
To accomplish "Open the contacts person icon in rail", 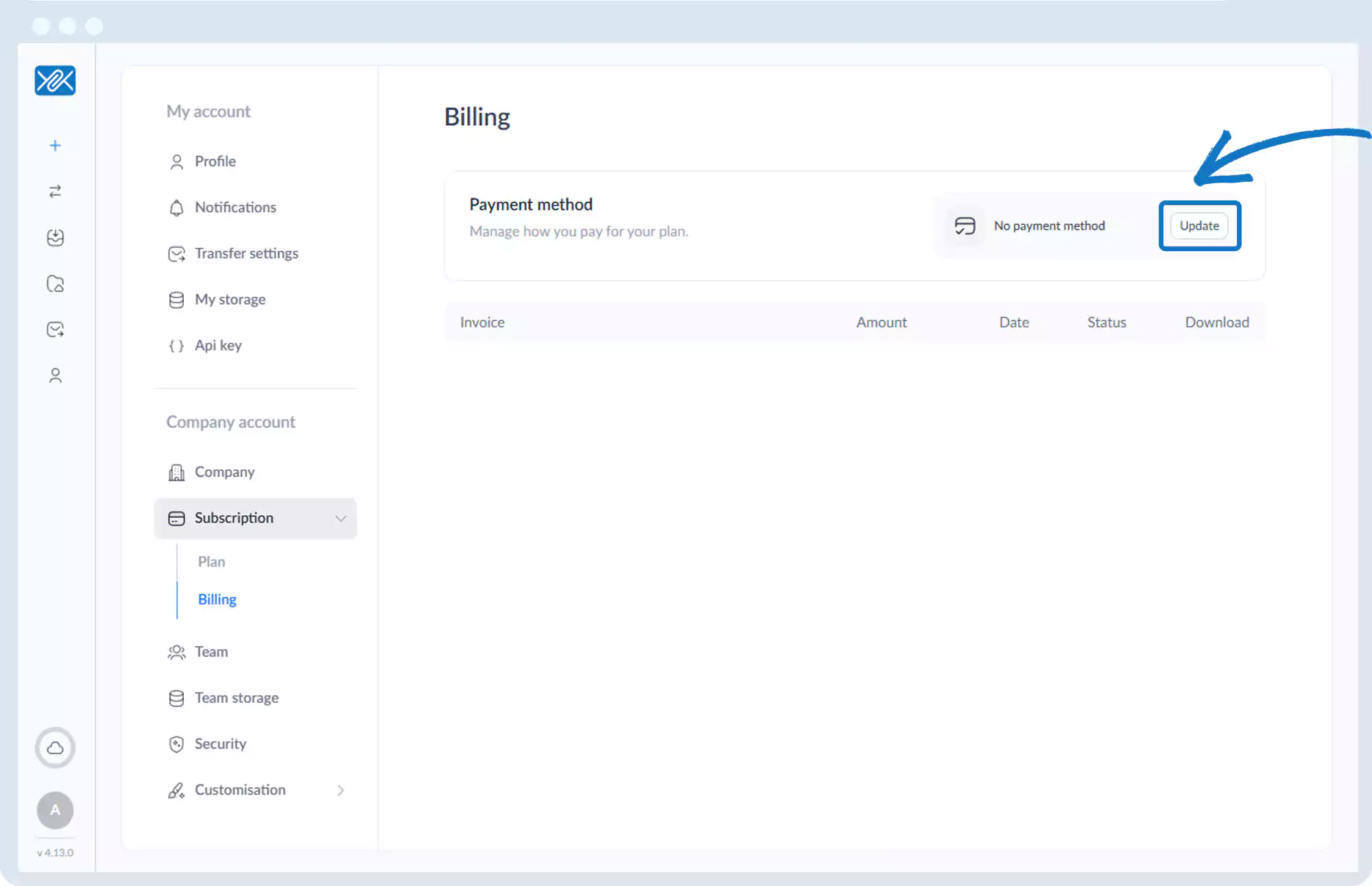I will 56,375.
